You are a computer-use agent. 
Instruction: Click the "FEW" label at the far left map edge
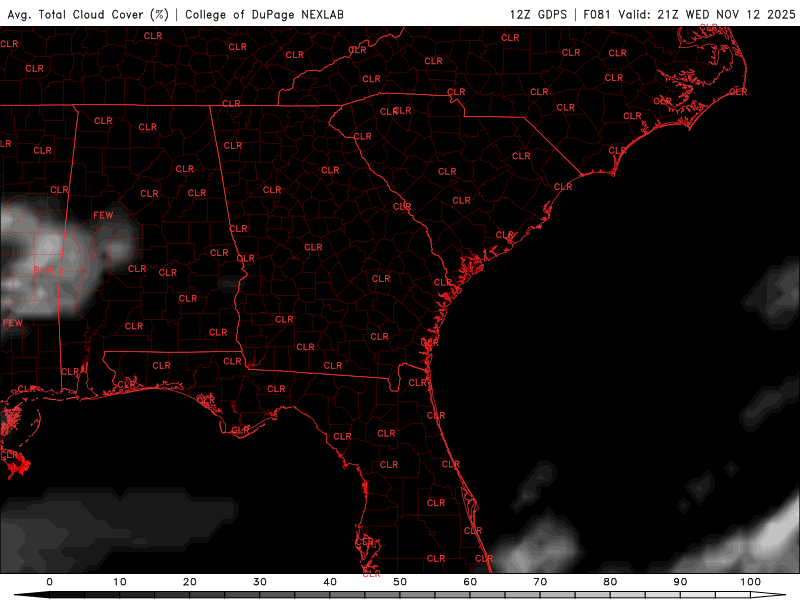13,323
